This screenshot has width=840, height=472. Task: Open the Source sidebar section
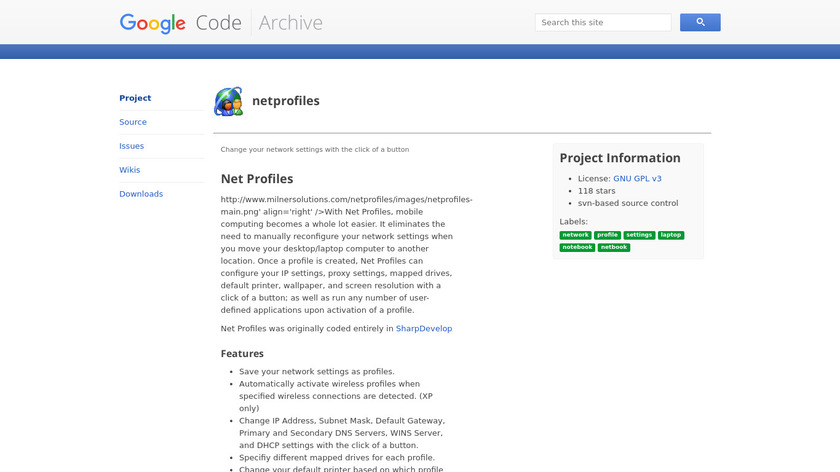point(133,122)
